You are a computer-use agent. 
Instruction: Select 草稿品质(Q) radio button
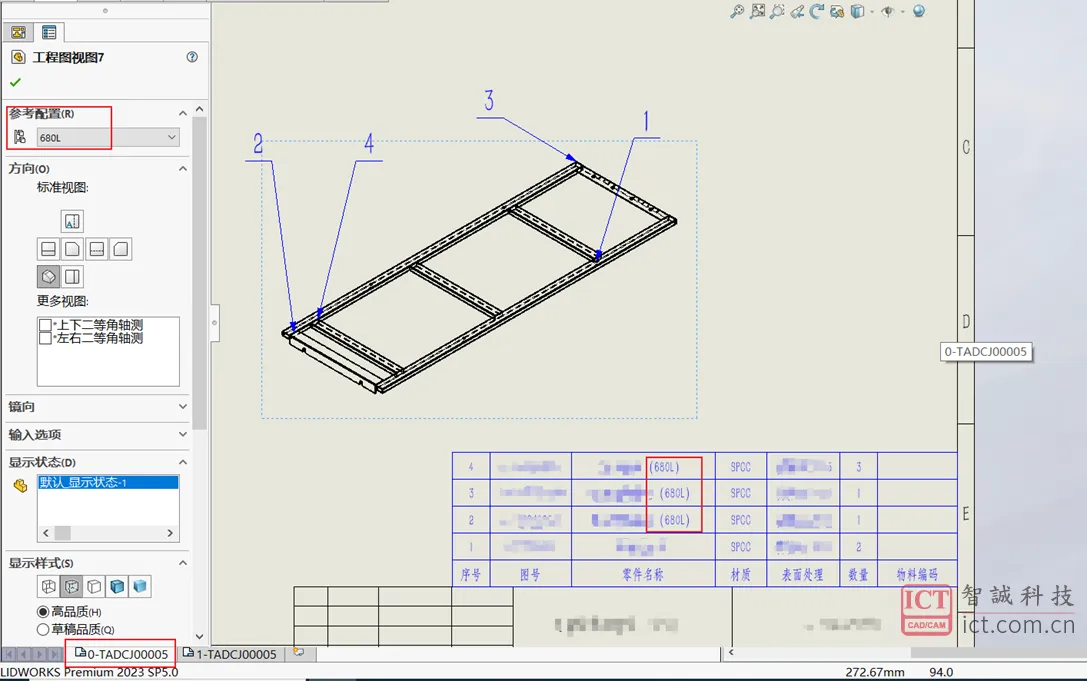(x=43, y=629)
